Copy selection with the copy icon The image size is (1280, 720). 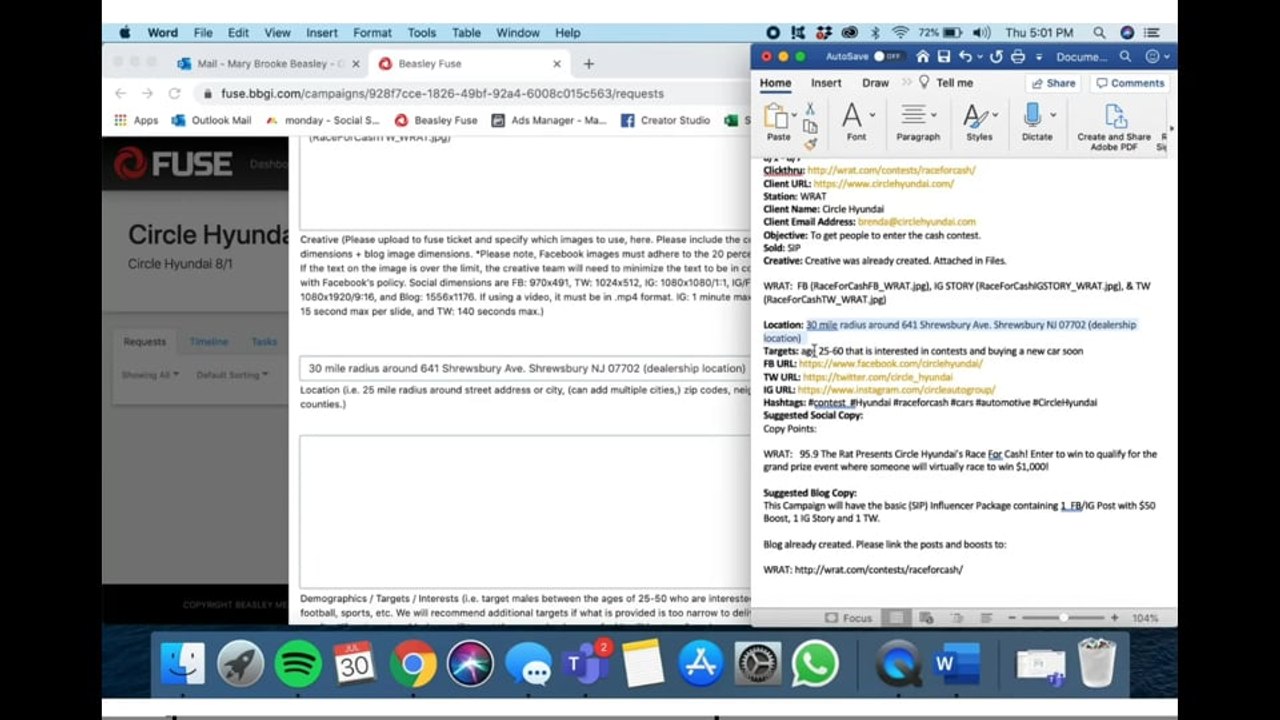pyautogui.click(x=810, y=127)
